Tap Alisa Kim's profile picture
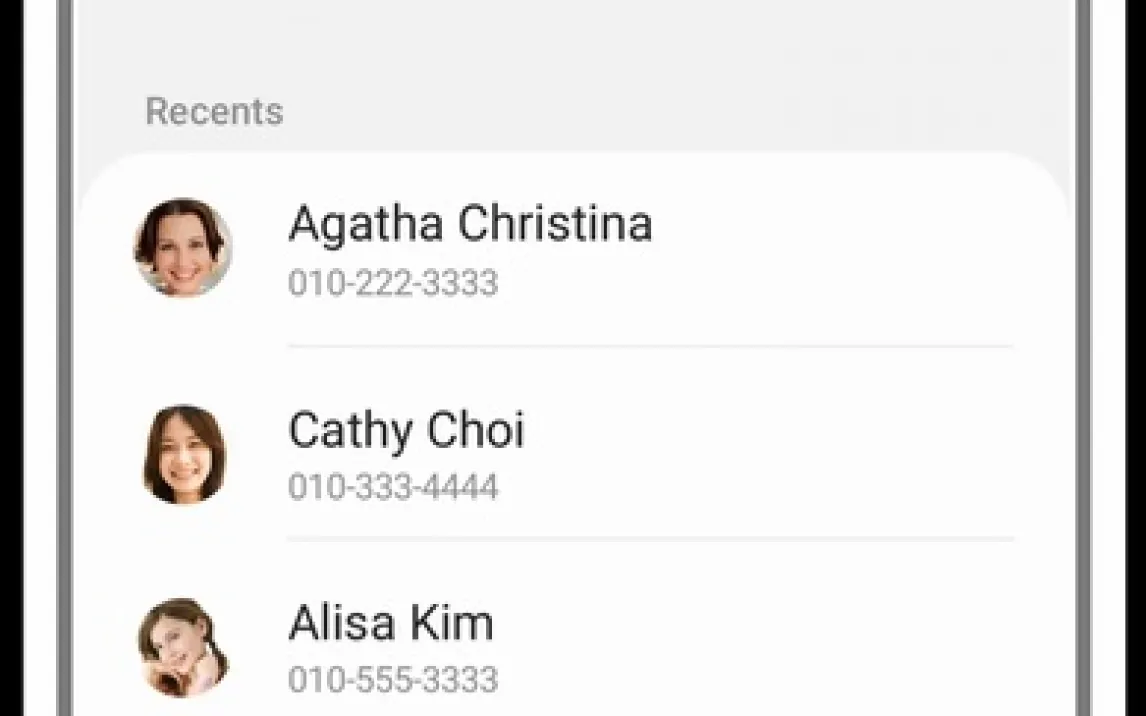Viewport: 1146px width, 716px height. coord(183,647)
